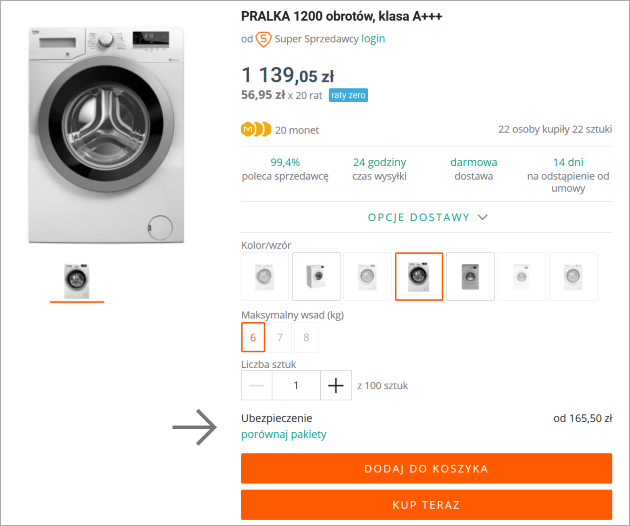Click the quantity input field
Screen dimensions: 630x526
point(295,385)
